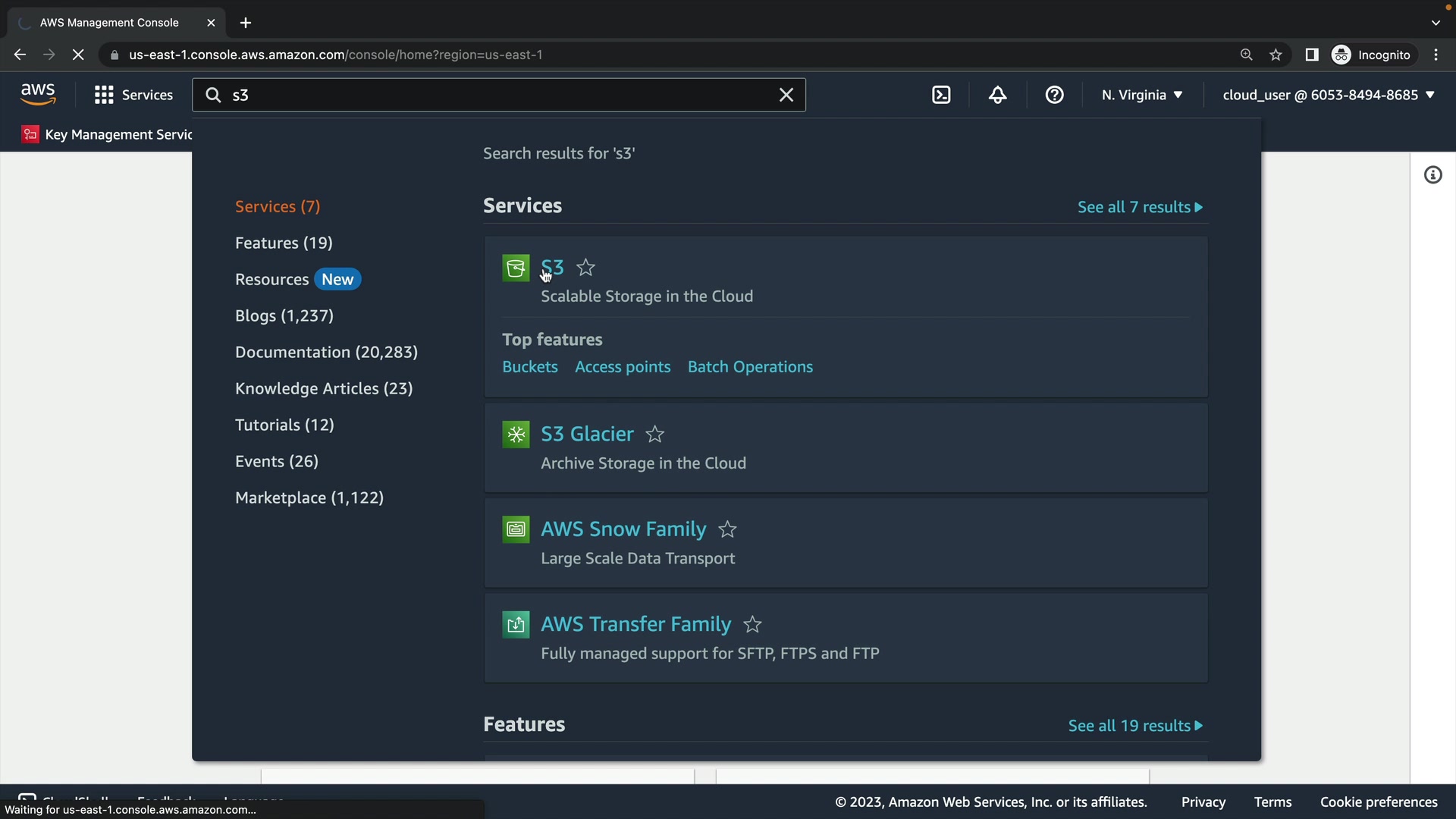This screenshot has width=1456, height=819.
Task: Open the CloudShell terminal icon
Action: click(941, 95)
